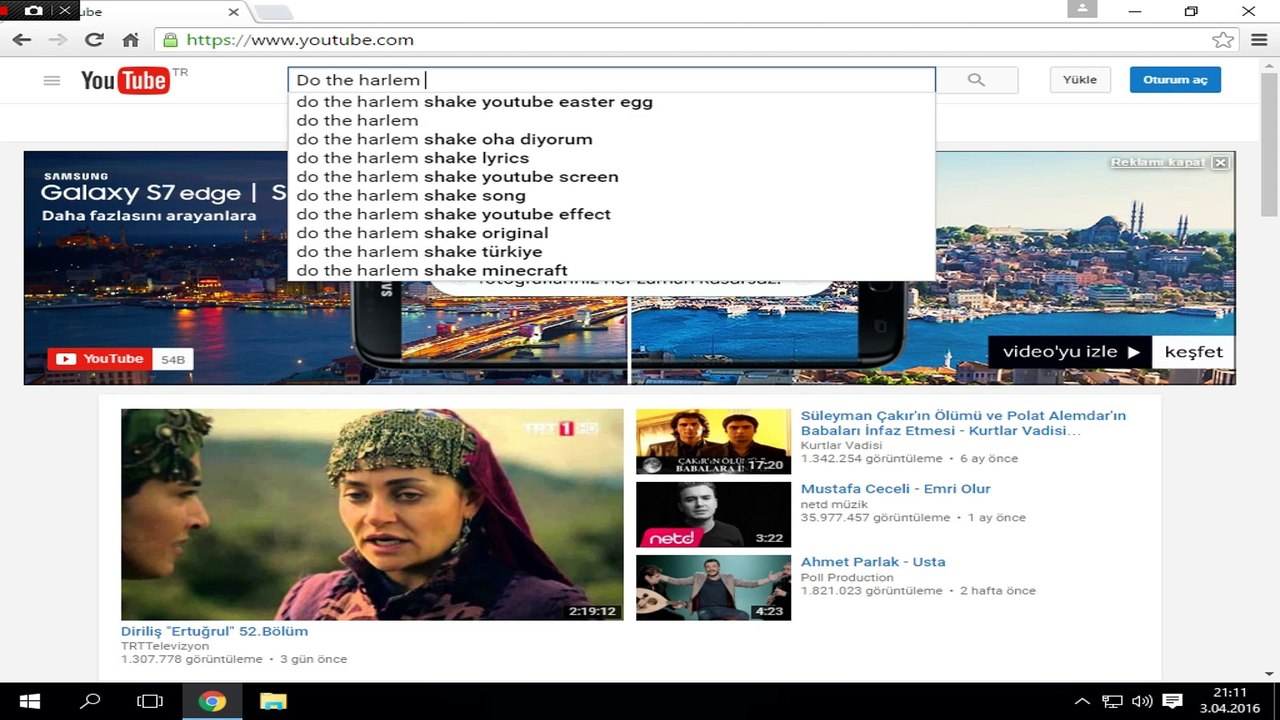The image size is (1280, 720).
Task: Select suggestion "shake youtube screen"
Action: [611, 177]
